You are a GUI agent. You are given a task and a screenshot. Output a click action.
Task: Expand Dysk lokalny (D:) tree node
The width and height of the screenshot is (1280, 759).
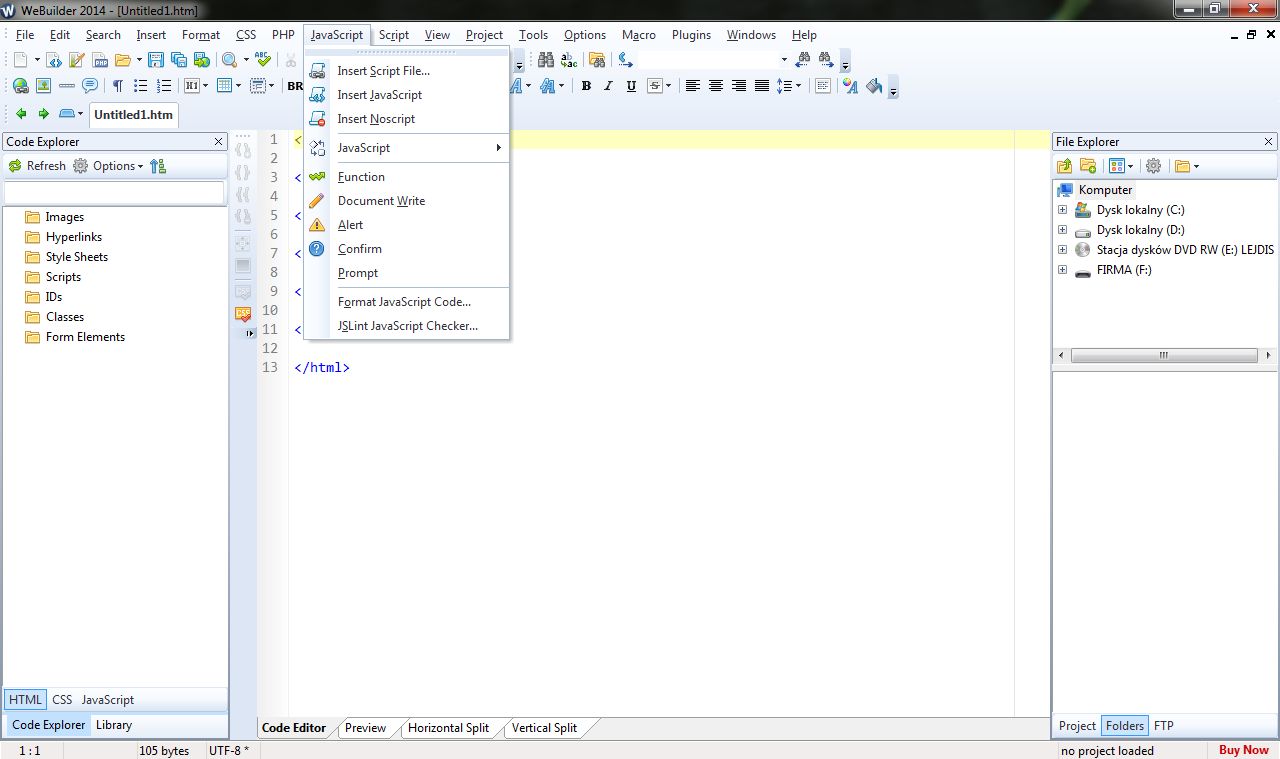tap(1062, 230)
